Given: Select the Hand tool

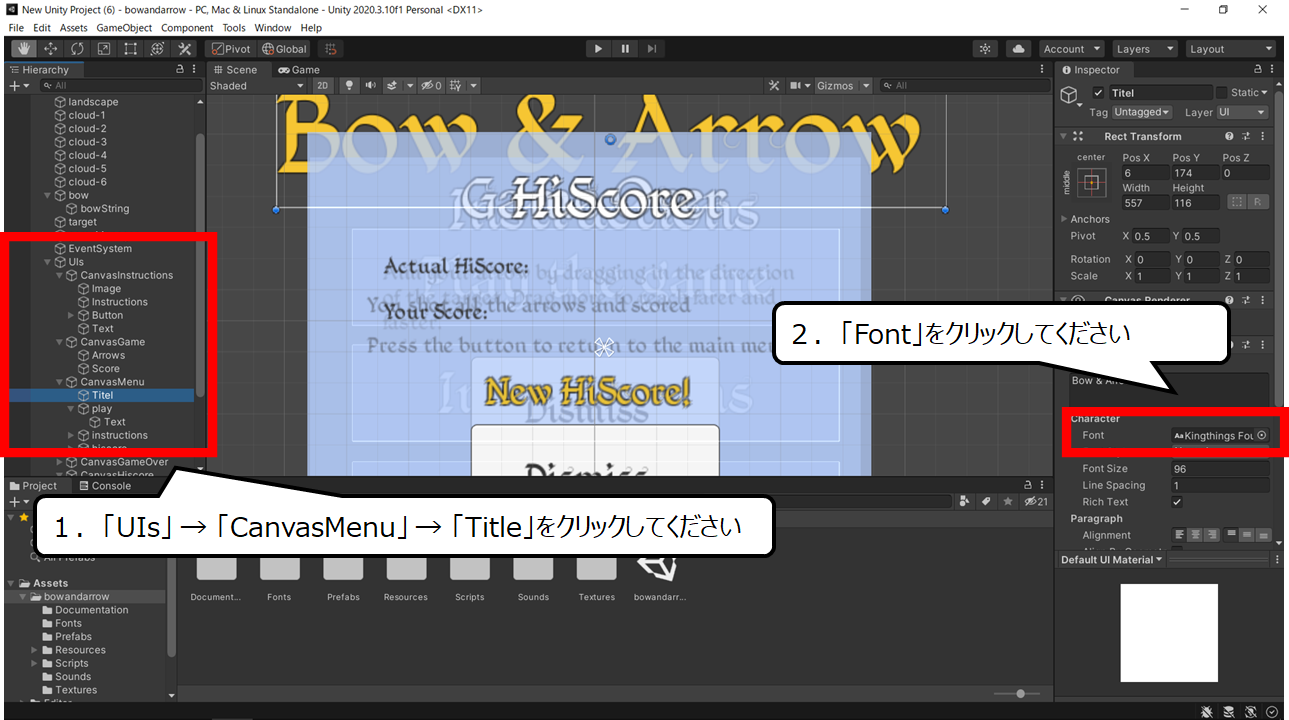Looking at the screenshot, I should 23,49.
